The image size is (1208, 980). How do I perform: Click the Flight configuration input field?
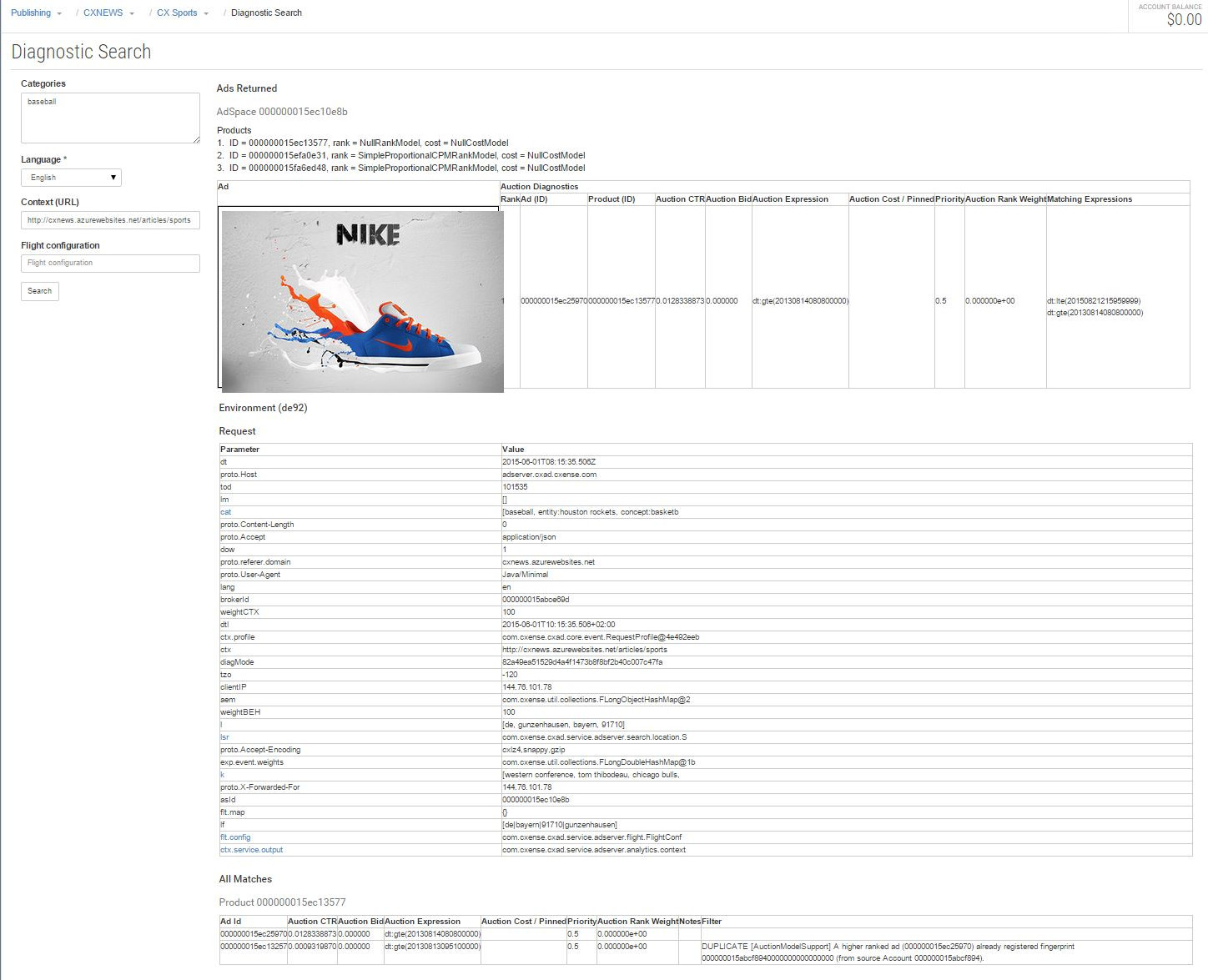110,264
